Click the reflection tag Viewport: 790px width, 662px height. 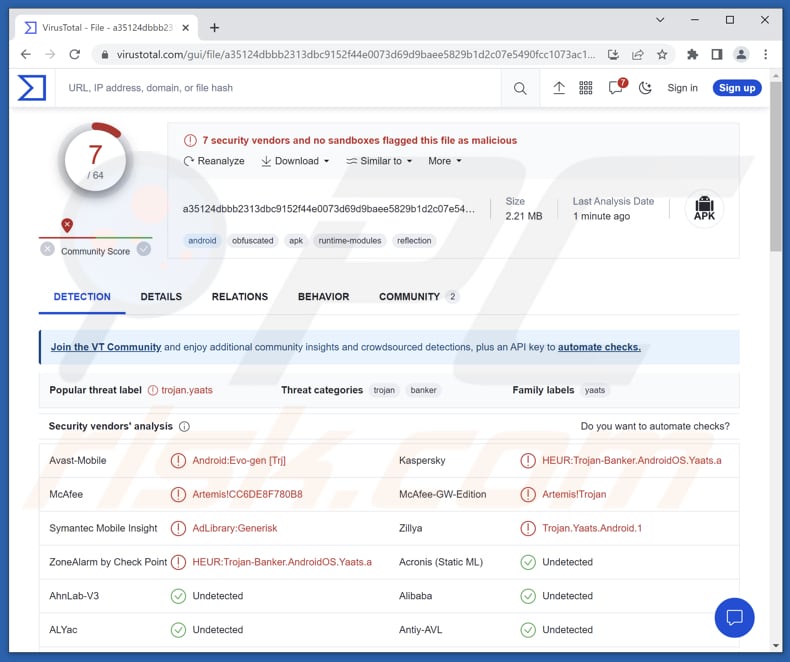point(414,241)
